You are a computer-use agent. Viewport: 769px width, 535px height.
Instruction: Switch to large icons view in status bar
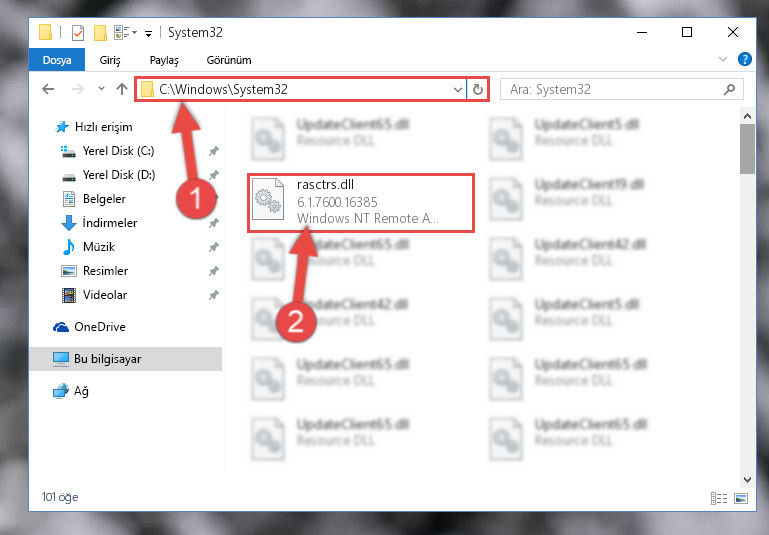pyautogui.click(x=741, y=498)
